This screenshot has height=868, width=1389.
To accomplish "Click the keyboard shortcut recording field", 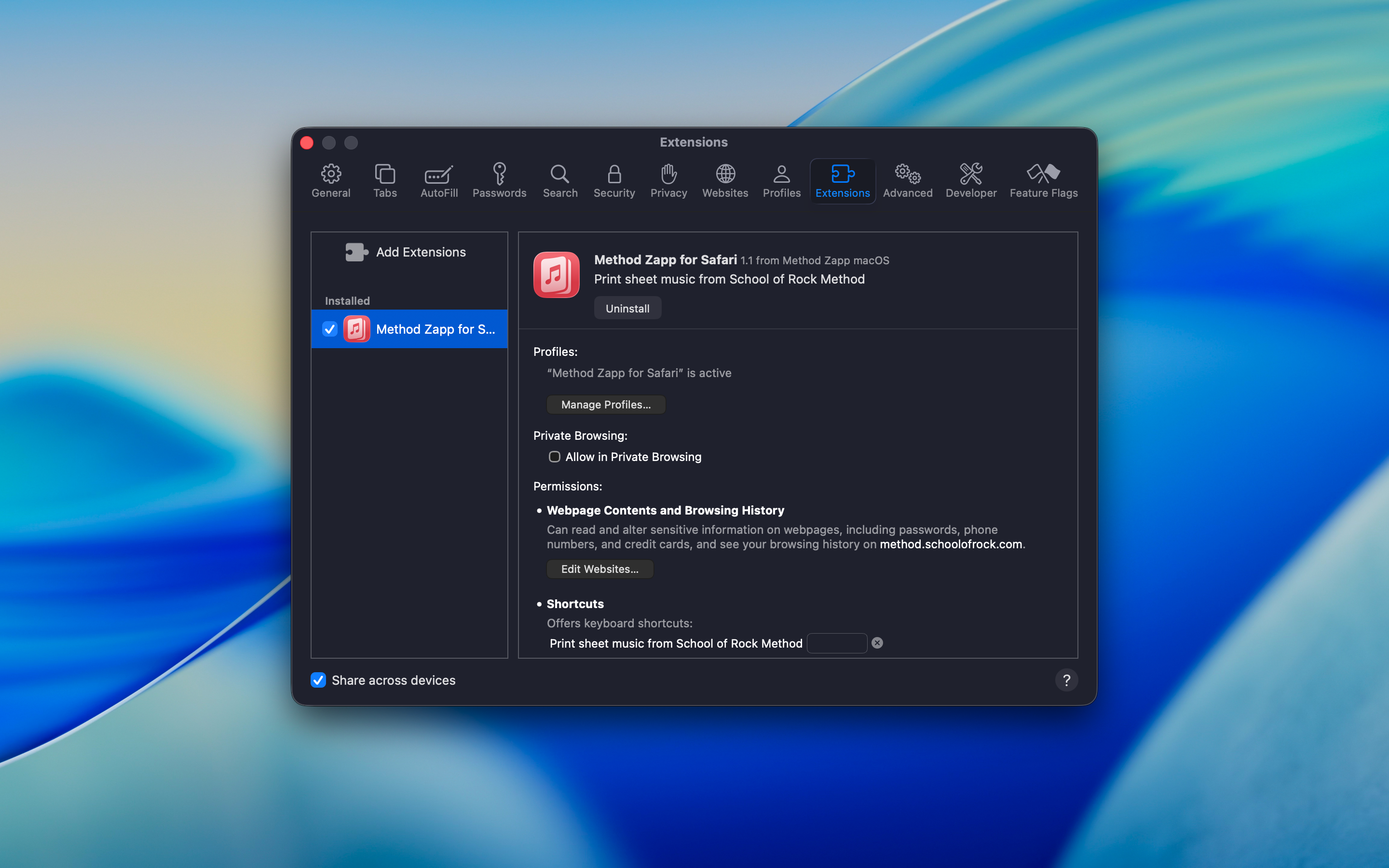I will pos(837,643).
